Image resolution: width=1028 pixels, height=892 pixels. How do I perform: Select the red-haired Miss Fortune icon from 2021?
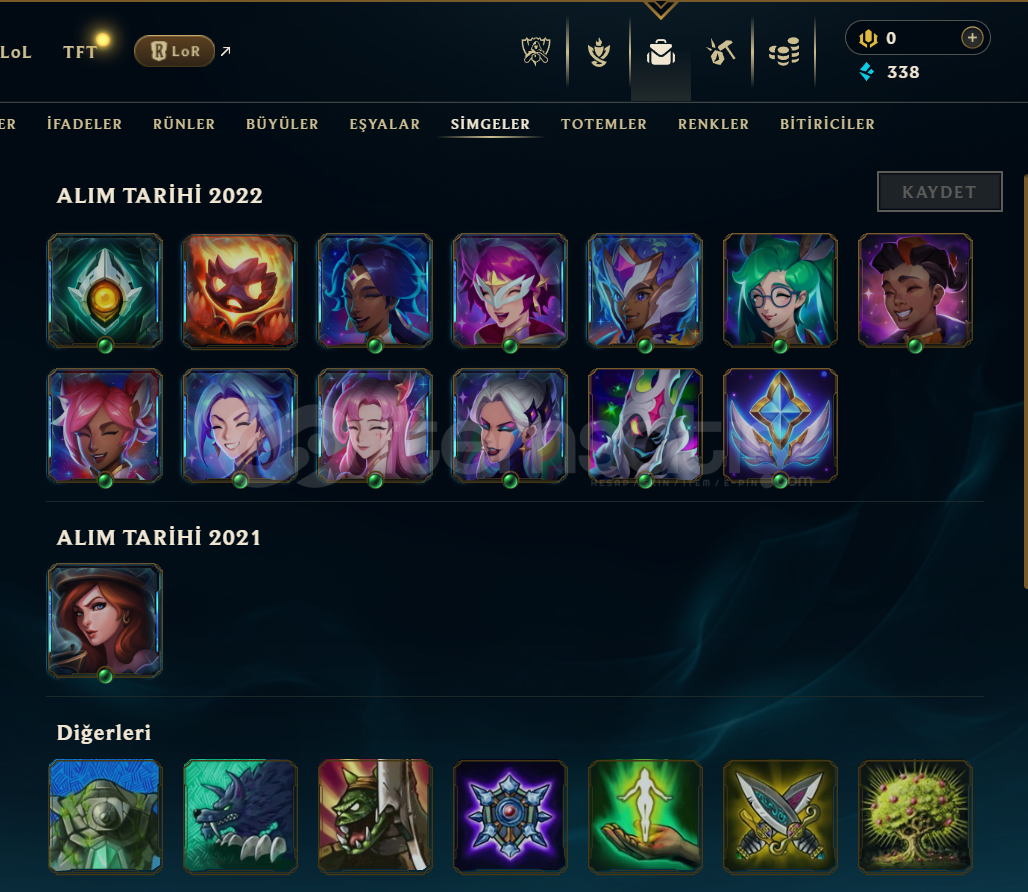105,621
